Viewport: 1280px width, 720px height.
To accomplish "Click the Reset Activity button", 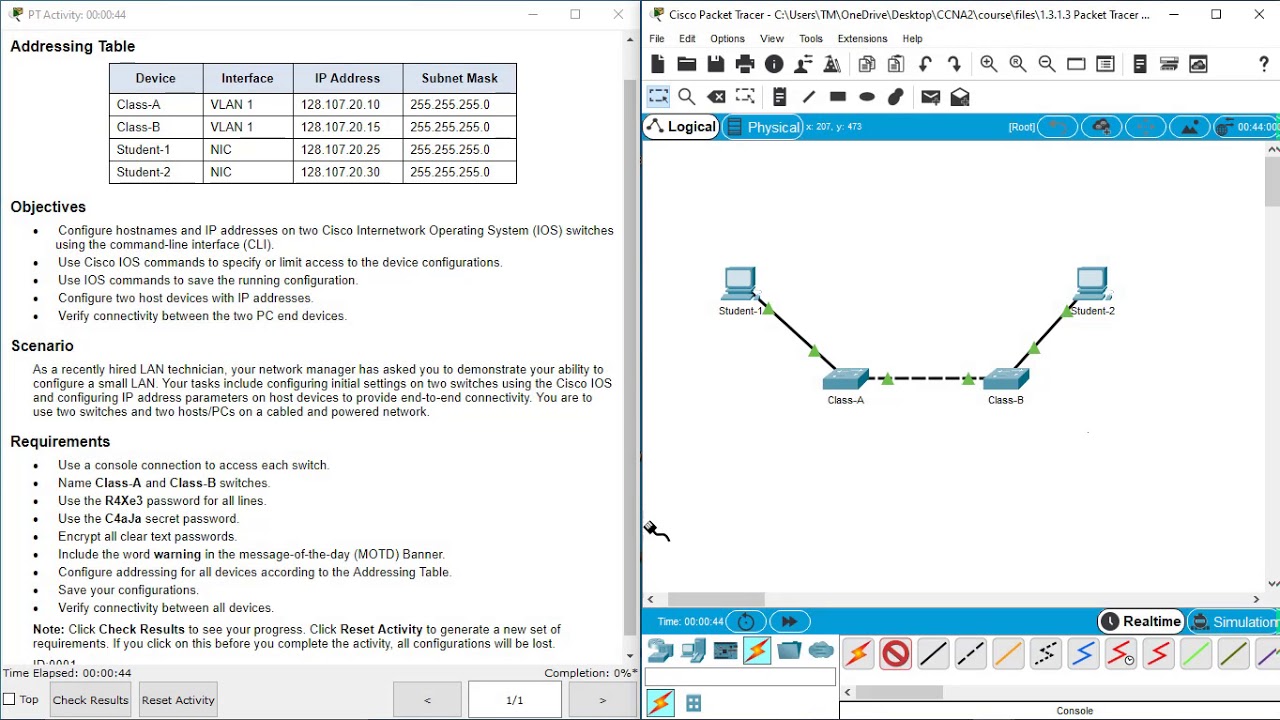I will pyautogui.click(x=178, y=700).
